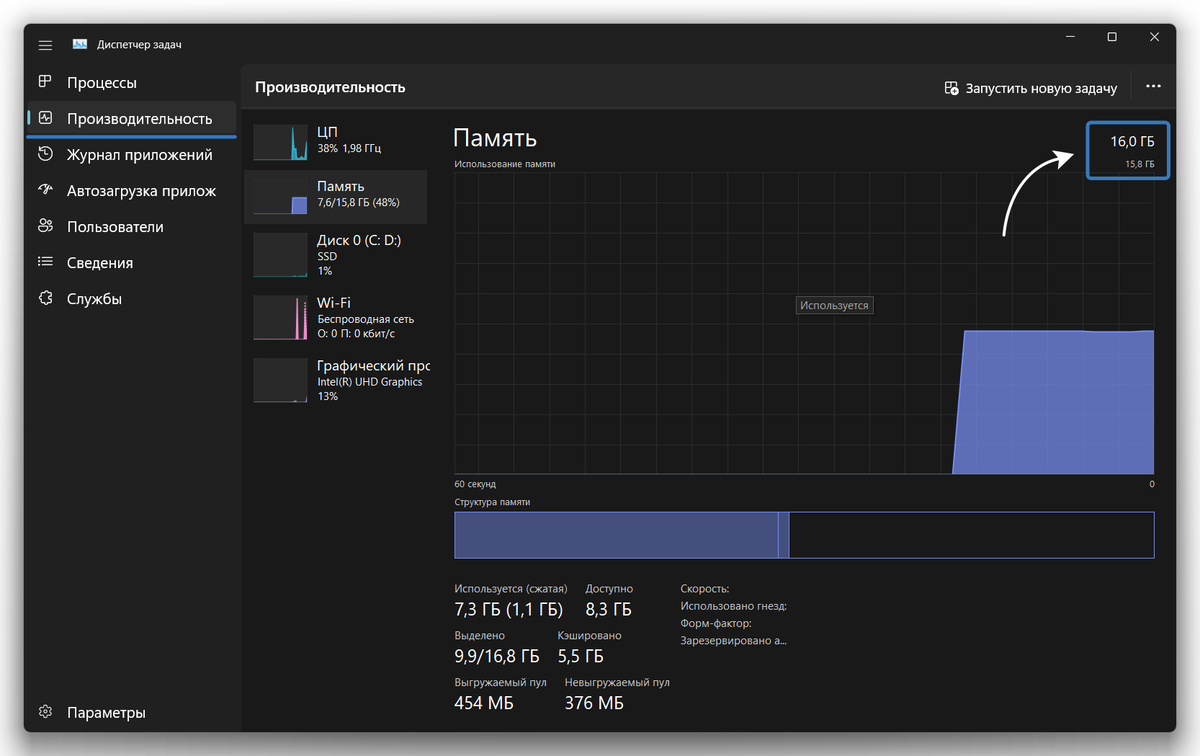This screenshot has width=1200, height=756.
Task: Click the Структура памяти composition bar
Action: pyautogui.click(x=804, y=535)
